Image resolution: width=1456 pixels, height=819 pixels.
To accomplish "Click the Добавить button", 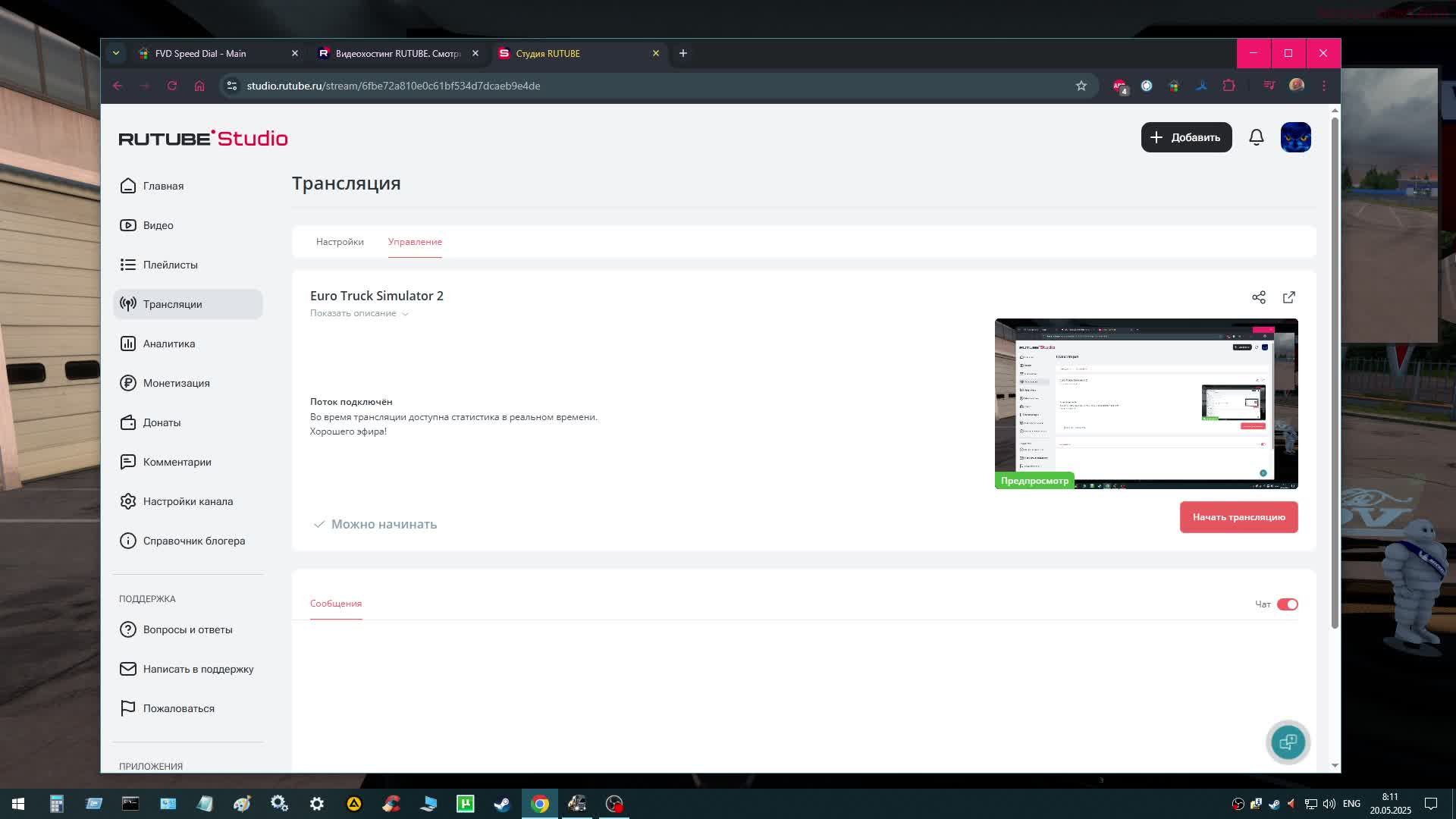I will [1186, 137].
